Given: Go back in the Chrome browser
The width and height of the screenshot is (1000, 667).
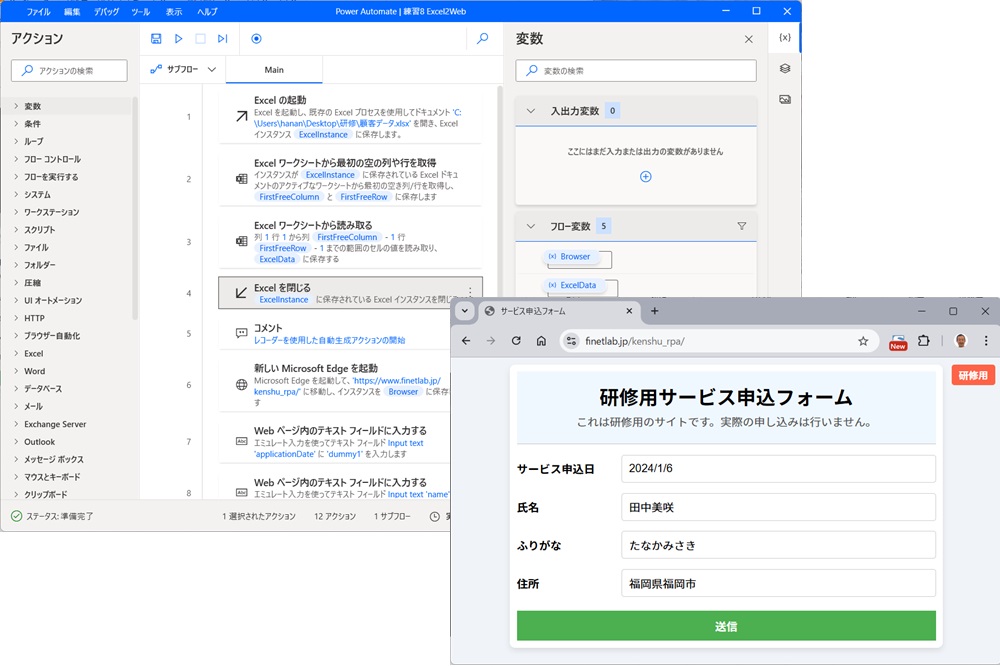Looking at the screenshot, I should click(x=466, y=341).
